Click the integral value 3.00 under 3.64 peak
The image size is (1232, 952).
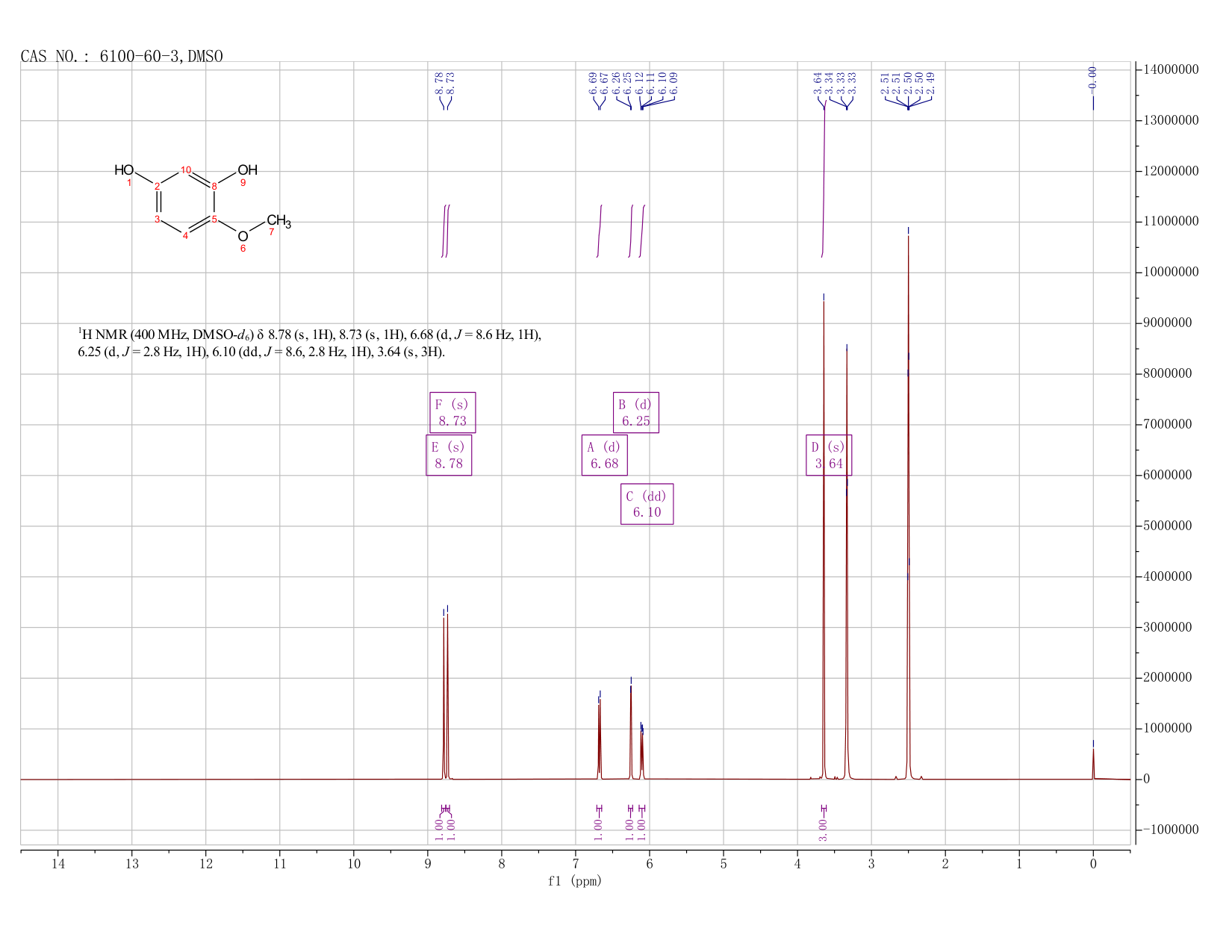[823, 830]
